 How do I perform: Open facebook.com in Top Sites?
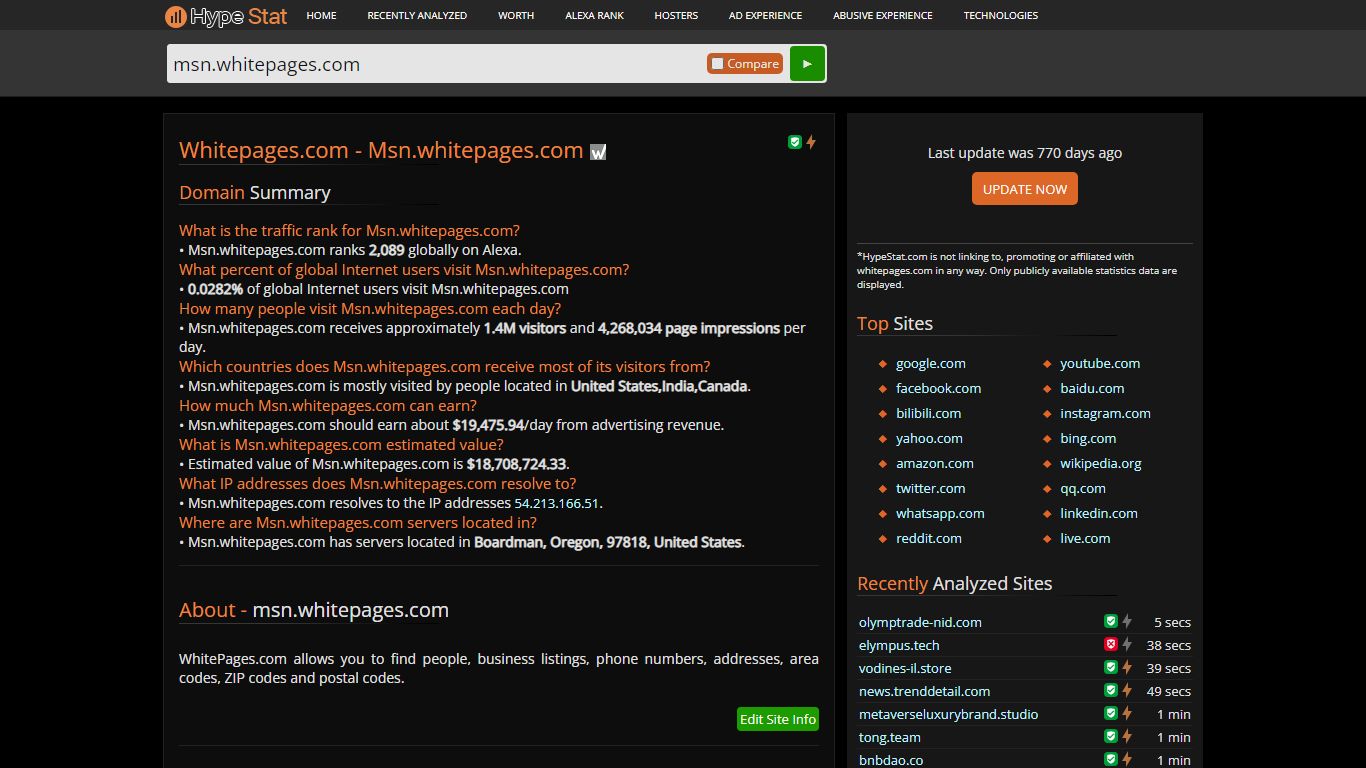pos(938,388)
